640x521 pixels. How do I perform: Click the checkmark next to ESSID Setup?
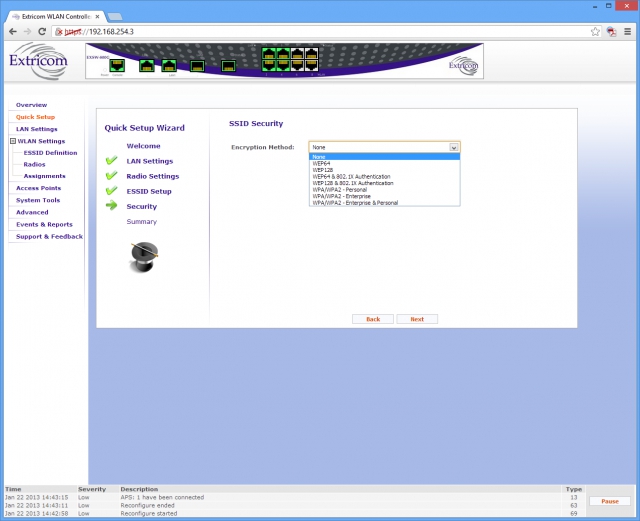(x=111, y=190)
